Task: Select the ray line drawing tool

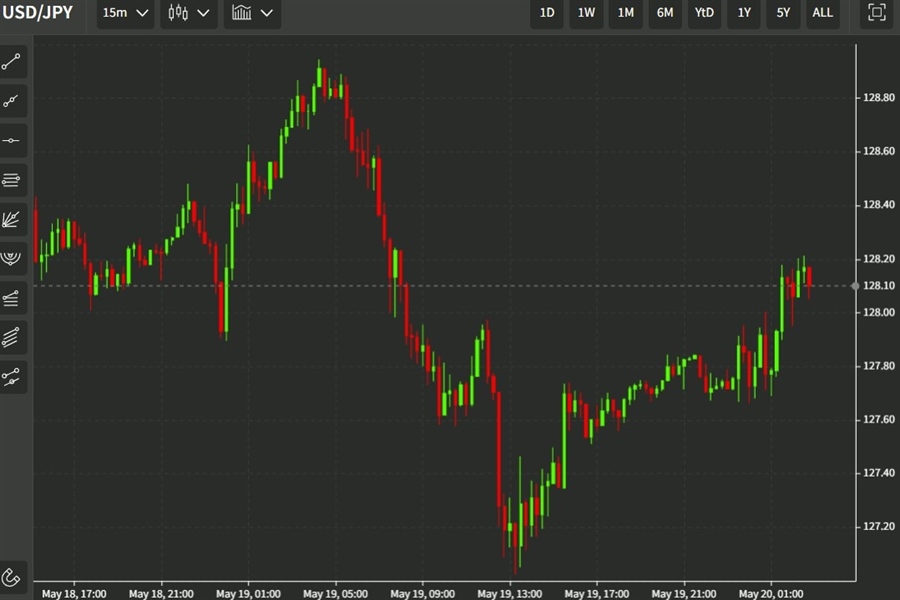Action: click(13, 101)
